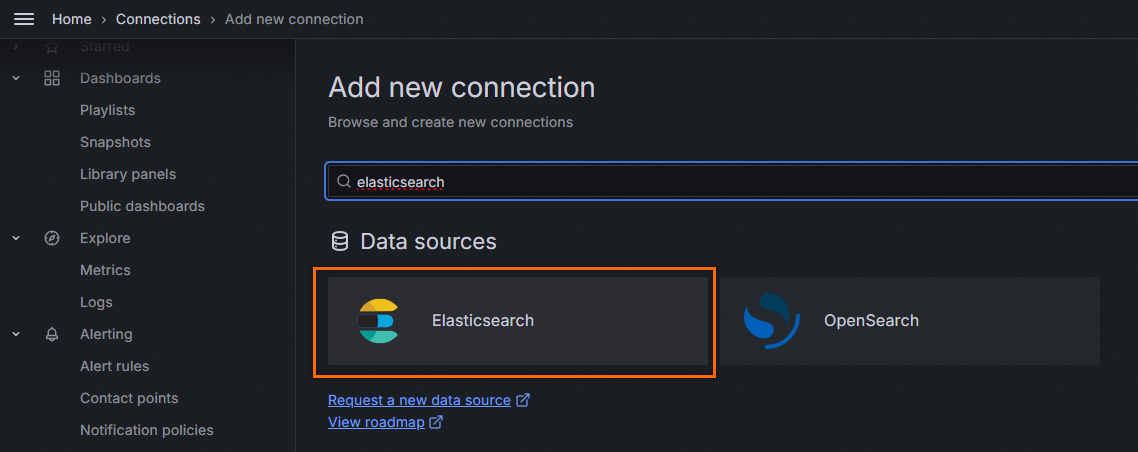
Task: Click the Request a new data source link
Action: coord(419,400)
